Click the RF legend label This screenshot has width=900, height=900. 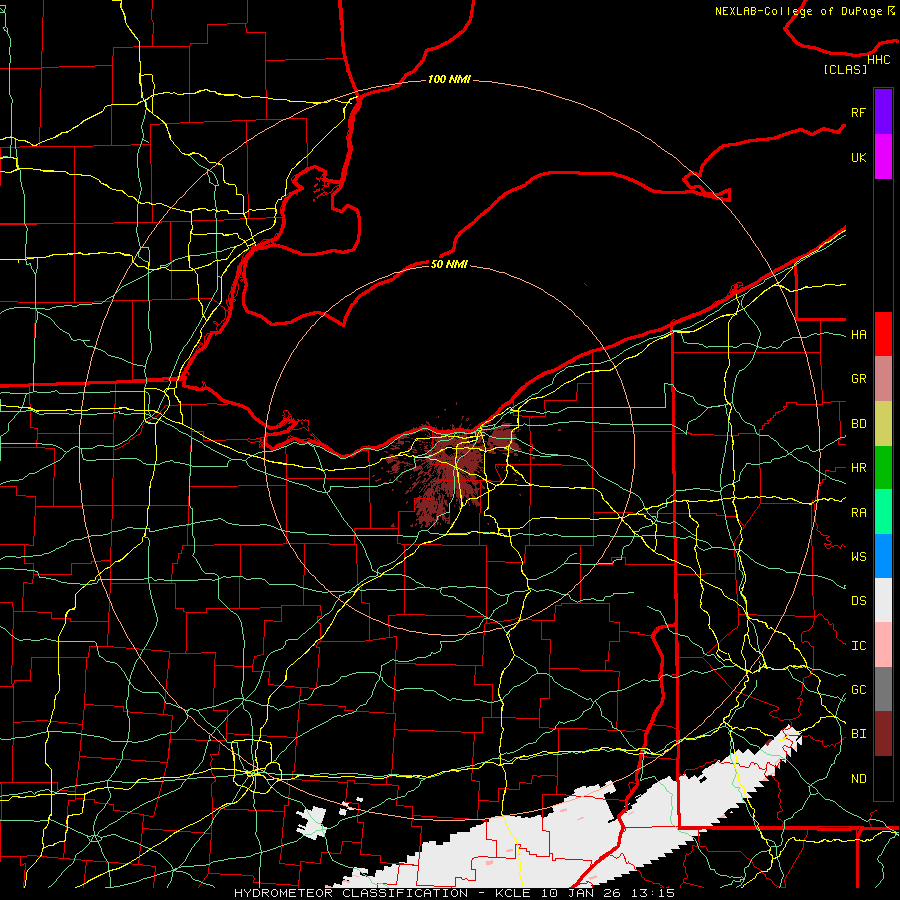coord(859,112)
